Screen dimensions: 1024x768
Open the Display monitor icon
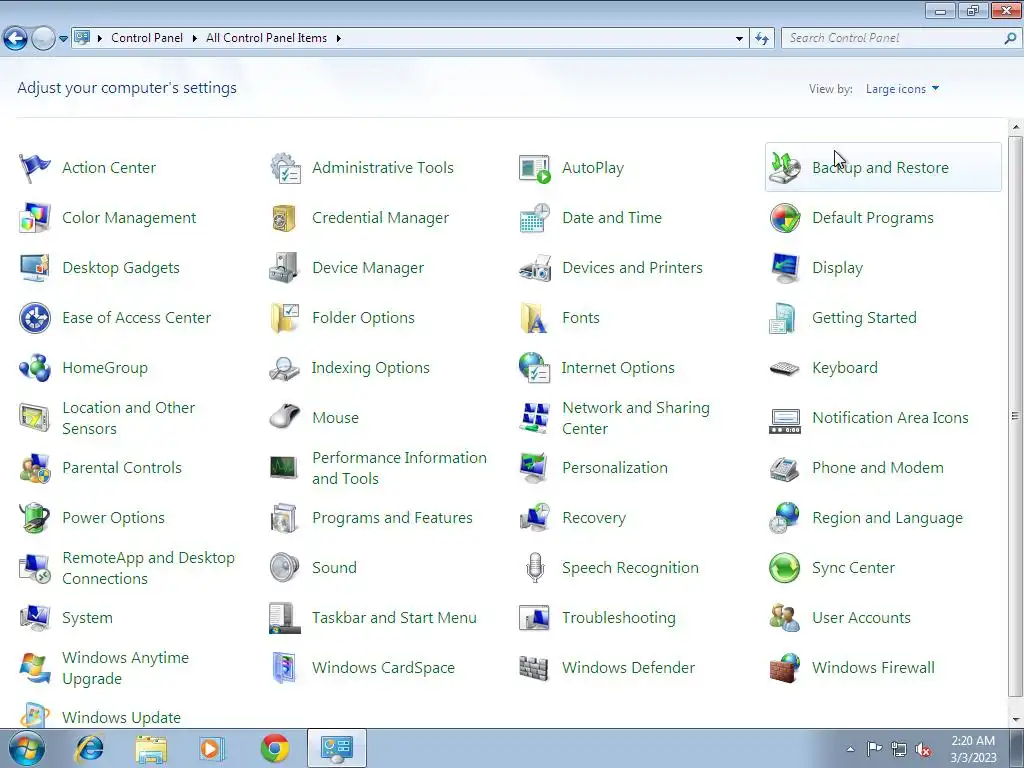tap(784, 268)
